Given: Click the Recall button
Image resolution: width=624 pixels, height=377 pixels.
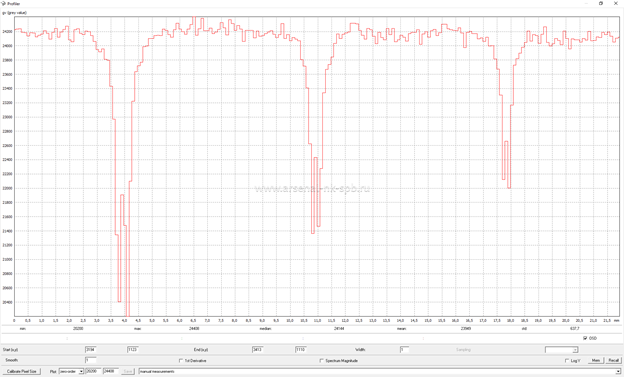Looking at the screenshot, I should click(x=613, y=360).
